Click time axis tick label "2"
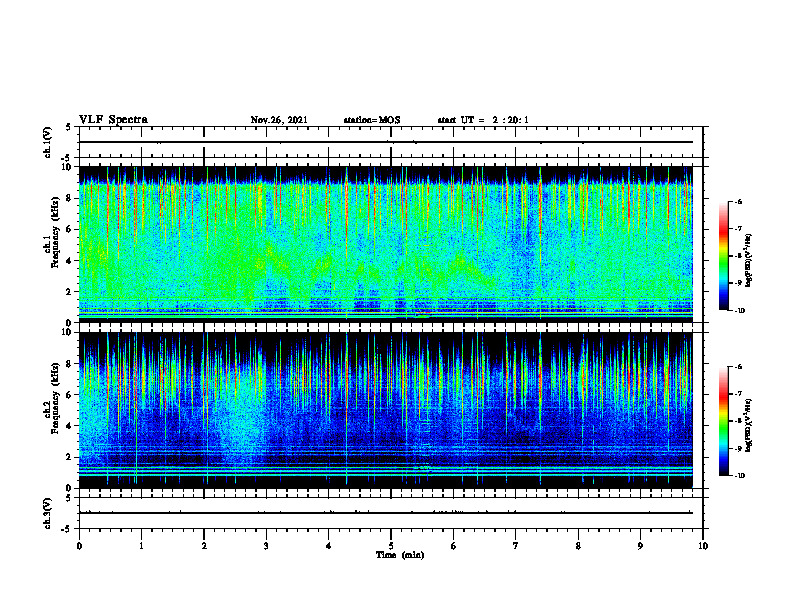The image size is (792, 612). coord(204,546)
